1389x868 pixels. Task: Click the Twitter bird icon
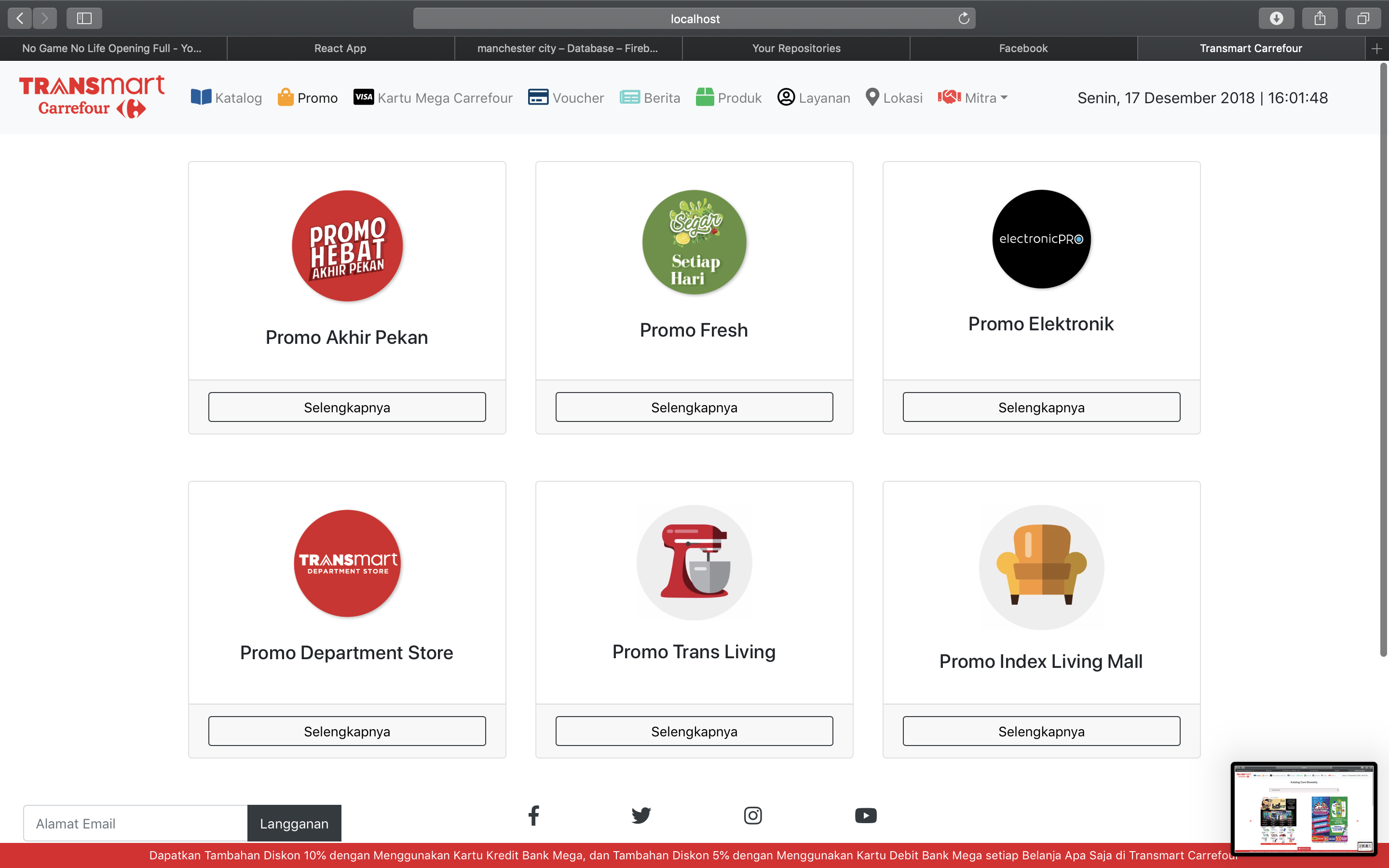pyautogui.click(x=641, y=815)
